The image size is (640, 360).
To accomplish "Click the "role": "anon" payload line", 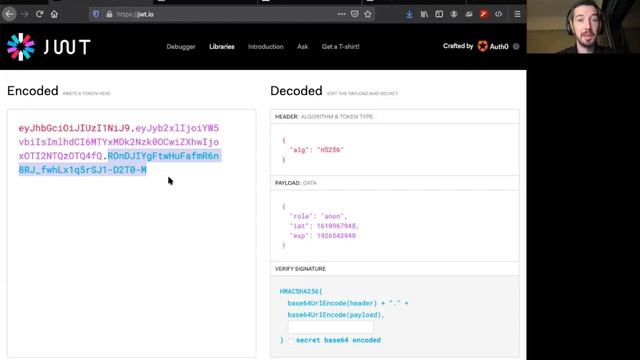I will click(318, 216).
